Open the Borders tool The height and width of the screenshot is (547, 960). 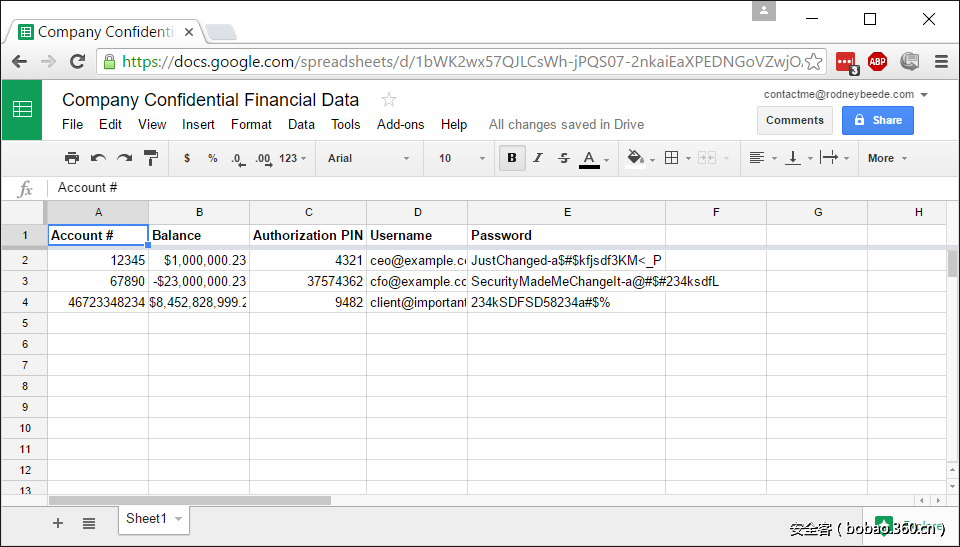(x=672, y=158)
